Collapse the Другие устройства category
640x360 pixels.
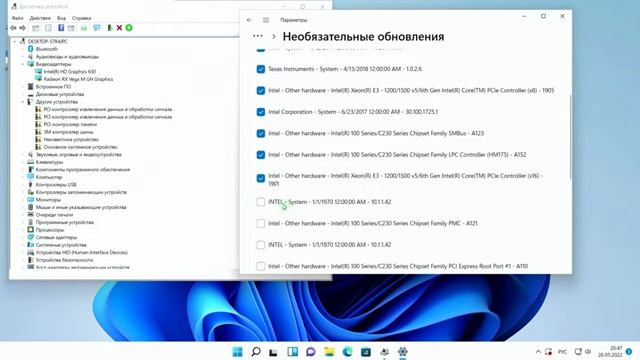click(x=23, y=102)
